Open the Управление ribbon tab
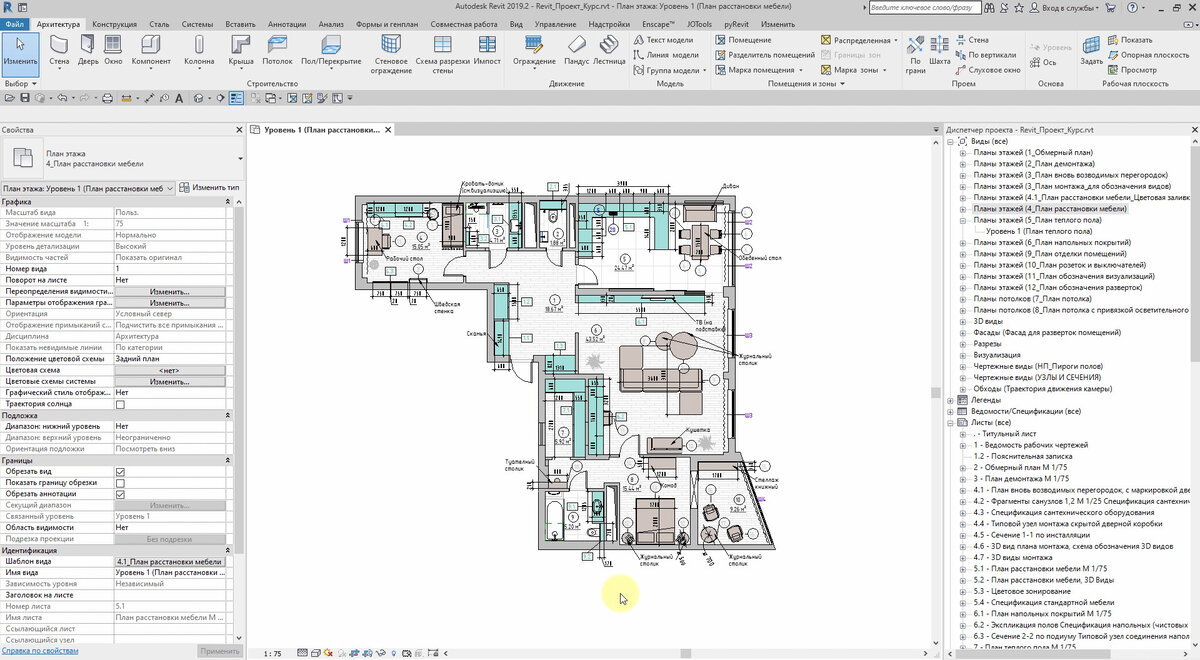Image resolution: width=1200 pixels, height=660 pixels. coord(555,22)
